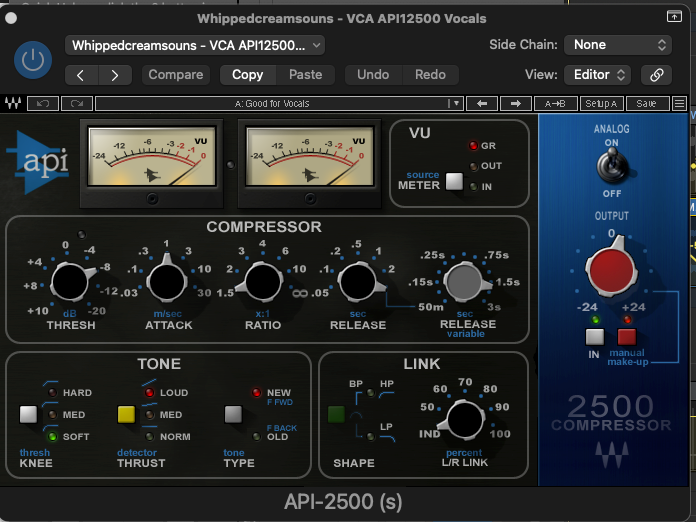
Task: Click the Waves logo icon in toolbar
Action: pos(13,103)
